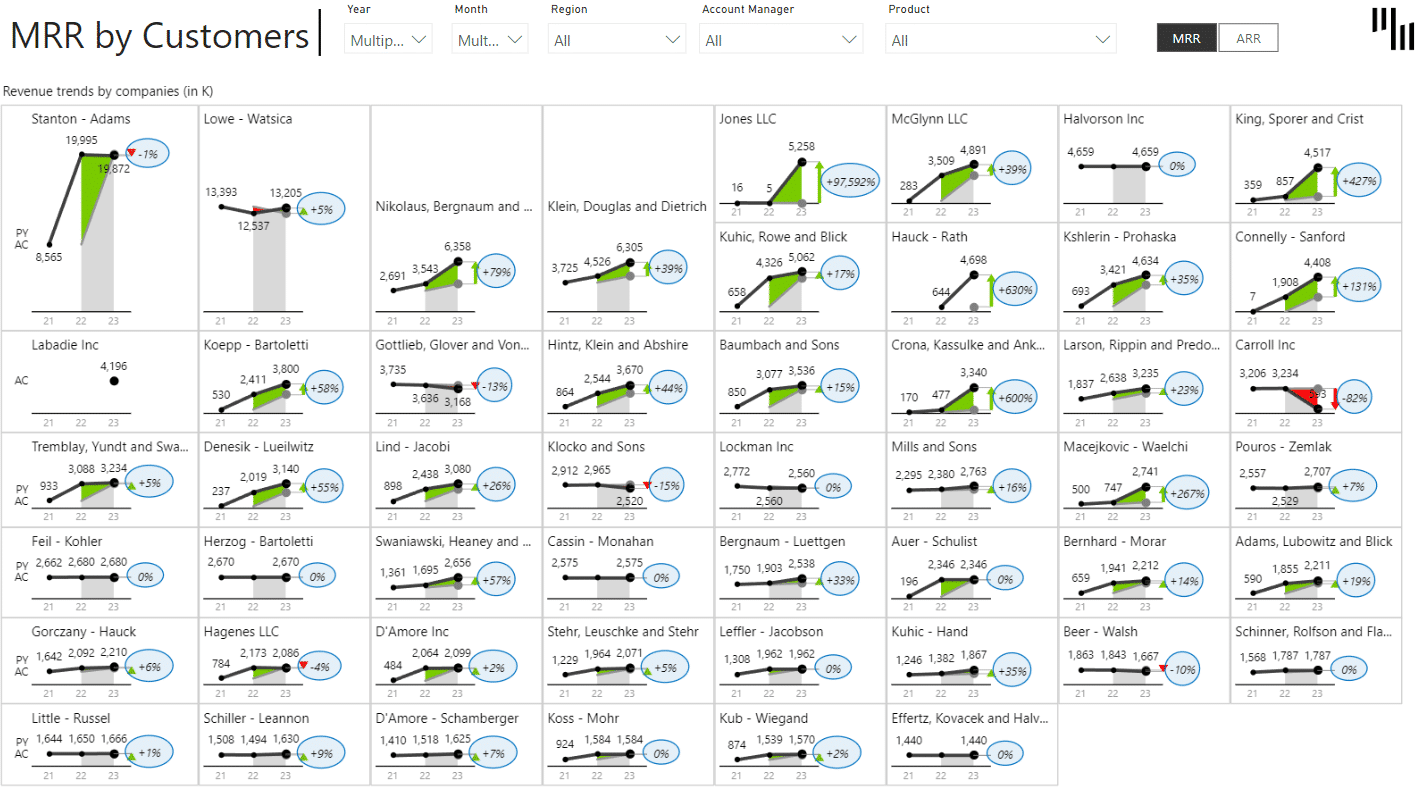Click the Jones LLC chart title
This screenshot has height=803, width=1428.
click(747, 118)
